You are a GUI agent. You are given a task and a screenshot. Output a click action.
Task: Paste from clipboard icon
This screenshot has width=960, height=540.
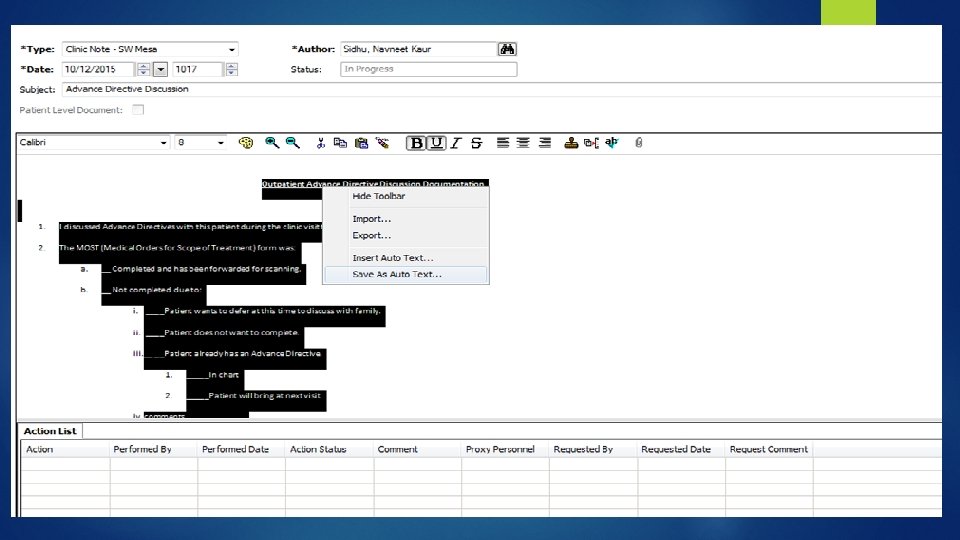[x=361, y=143]
